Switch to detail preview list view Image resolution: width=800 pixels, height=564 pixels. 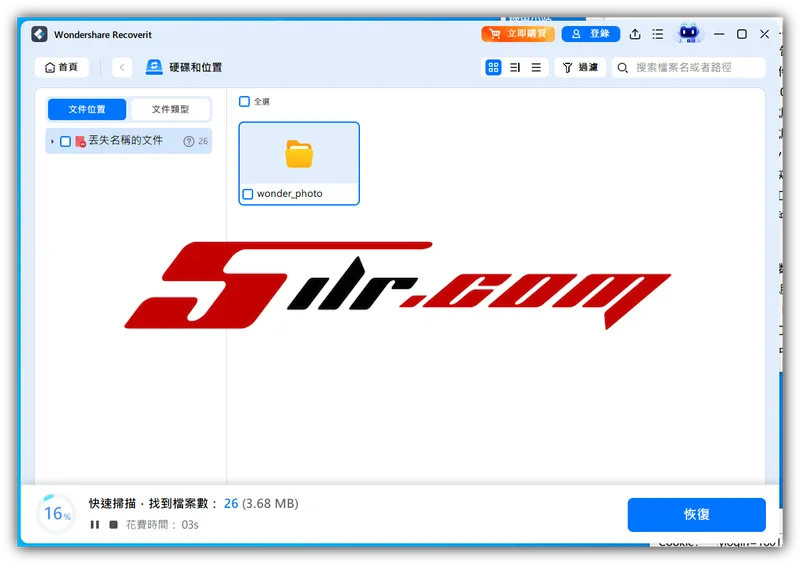click(515, 67)
